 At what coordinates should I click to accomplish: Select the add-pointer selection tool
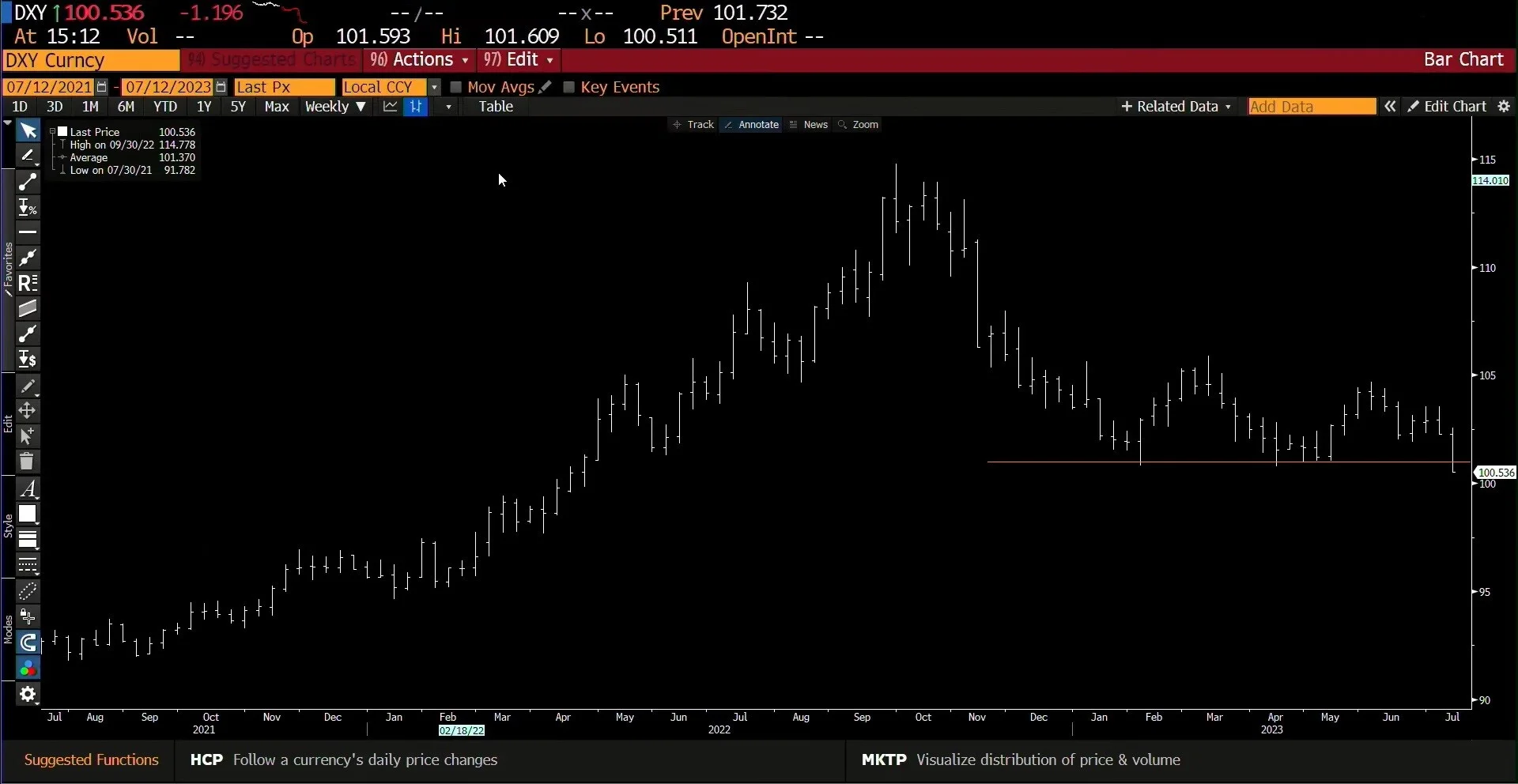tap(28, 436)
